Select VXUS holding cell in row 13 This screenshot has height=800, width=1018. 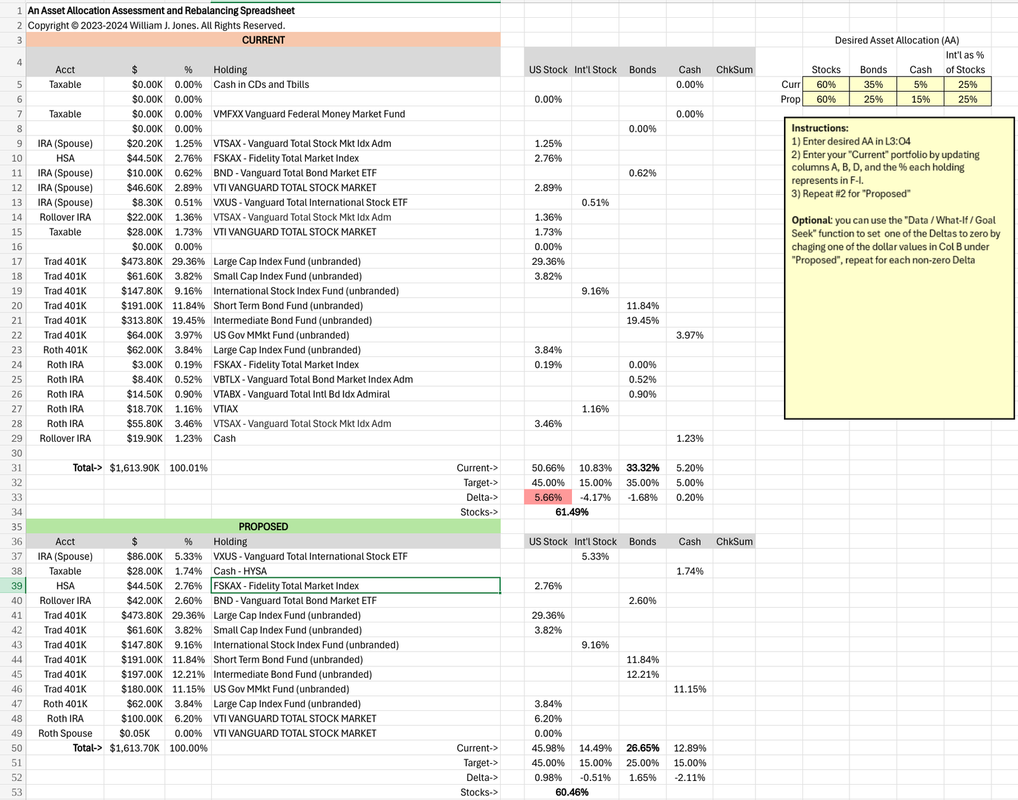click(356, 202)
